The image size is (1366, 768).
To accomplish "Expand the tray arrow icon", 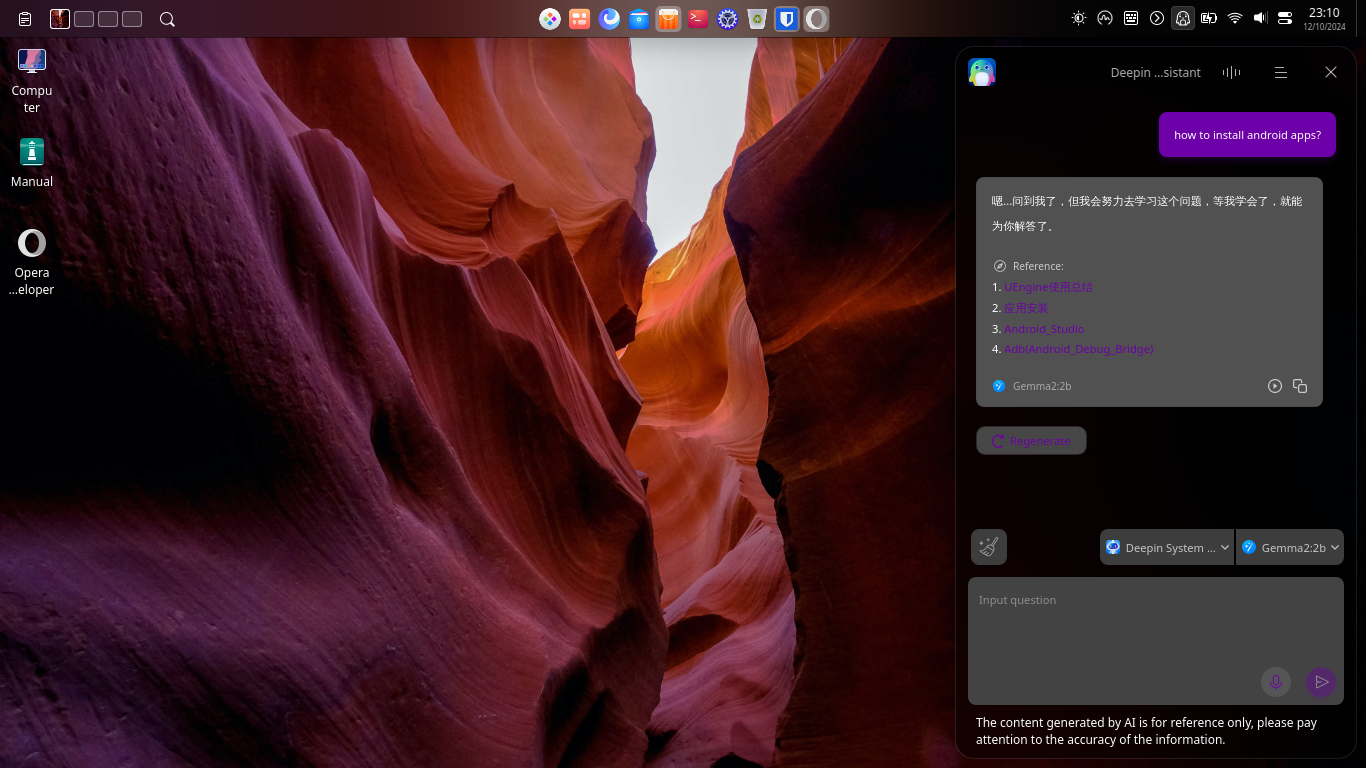I will (1157, 18).
